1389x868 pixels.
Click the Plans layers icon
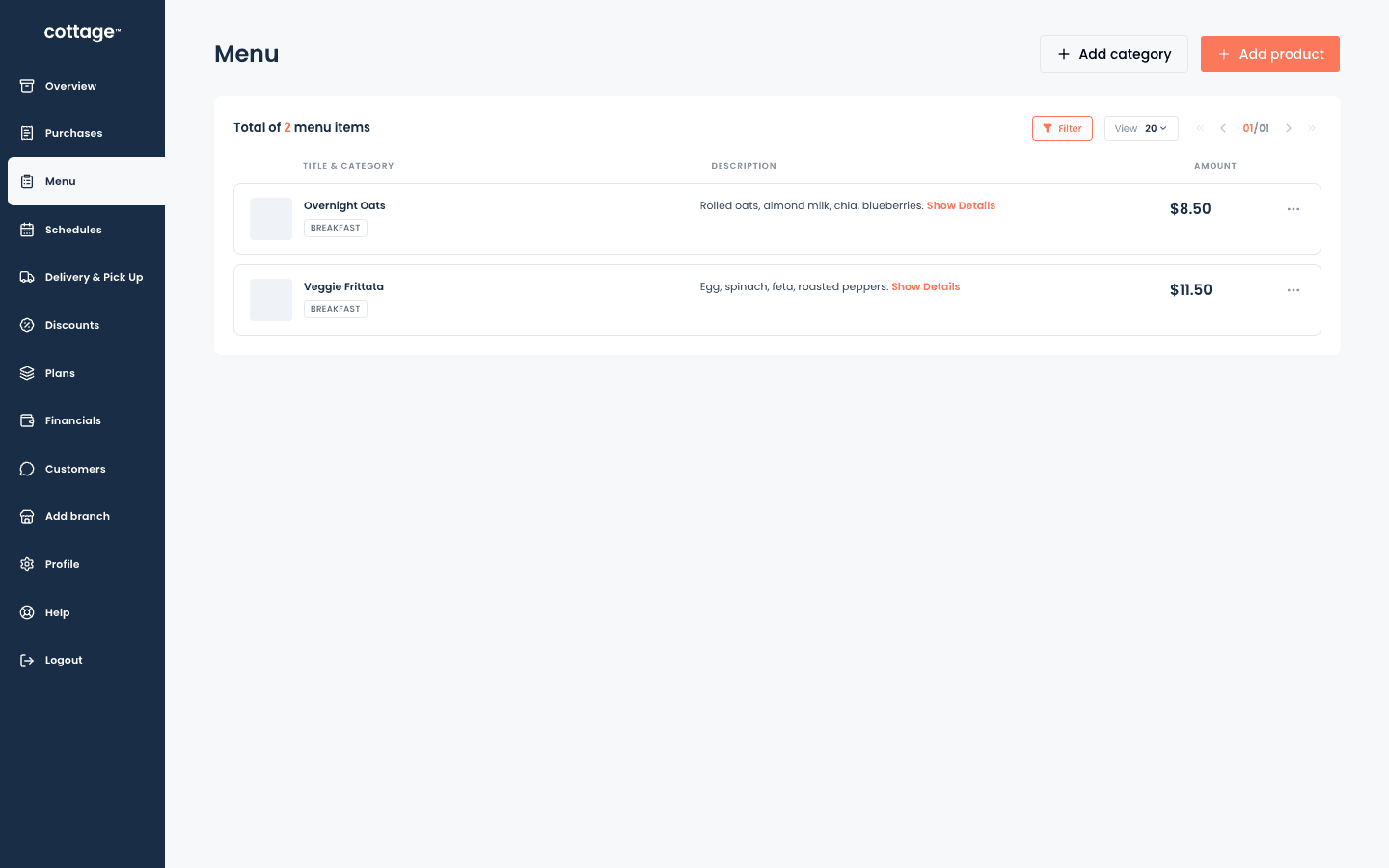tap(27, 373)
